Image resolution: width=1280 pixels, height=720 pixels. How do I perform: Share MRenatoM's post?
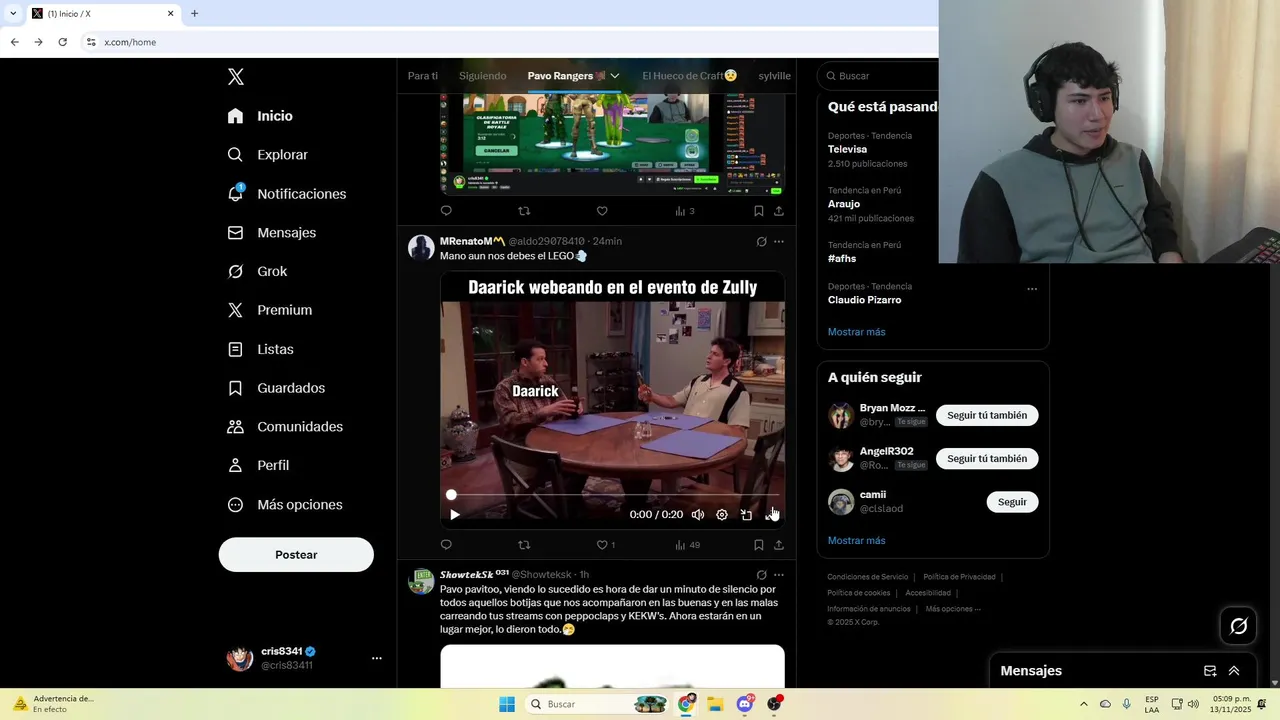779,545
